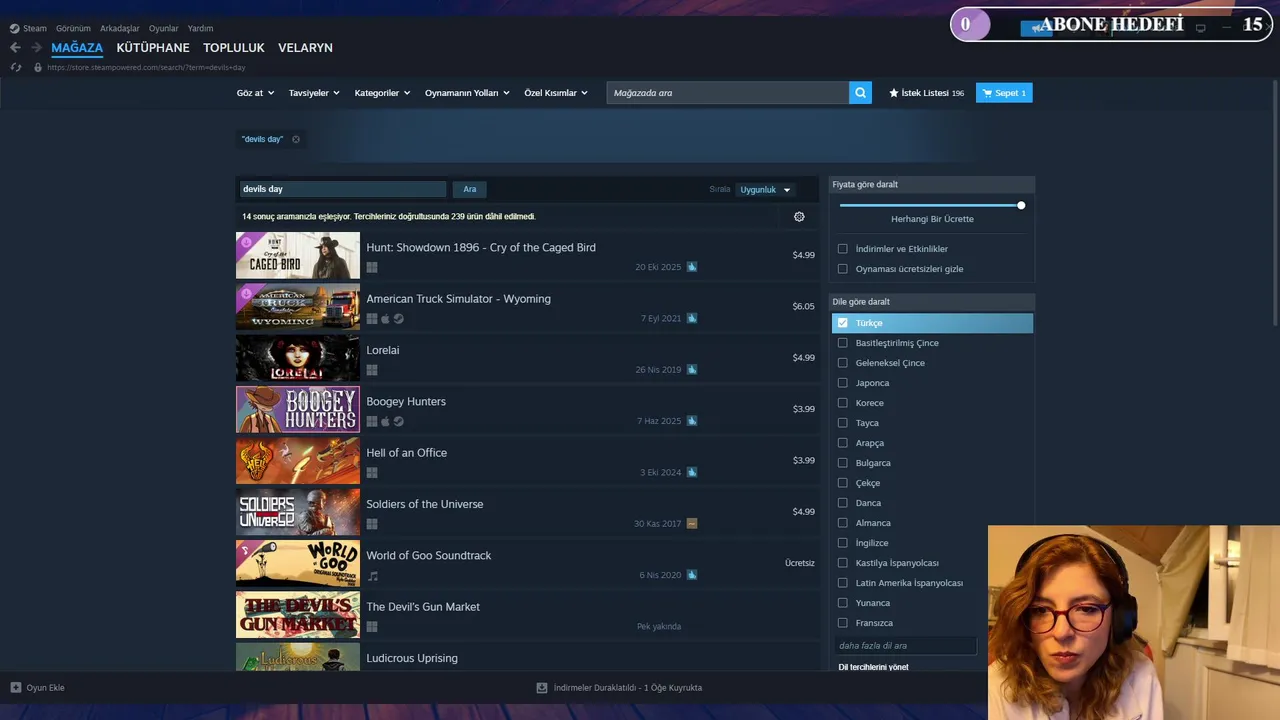Screen dimensions: 1280x720
Task: Uncheck the Türkçe language filter
Action: [x=843, y=323]
